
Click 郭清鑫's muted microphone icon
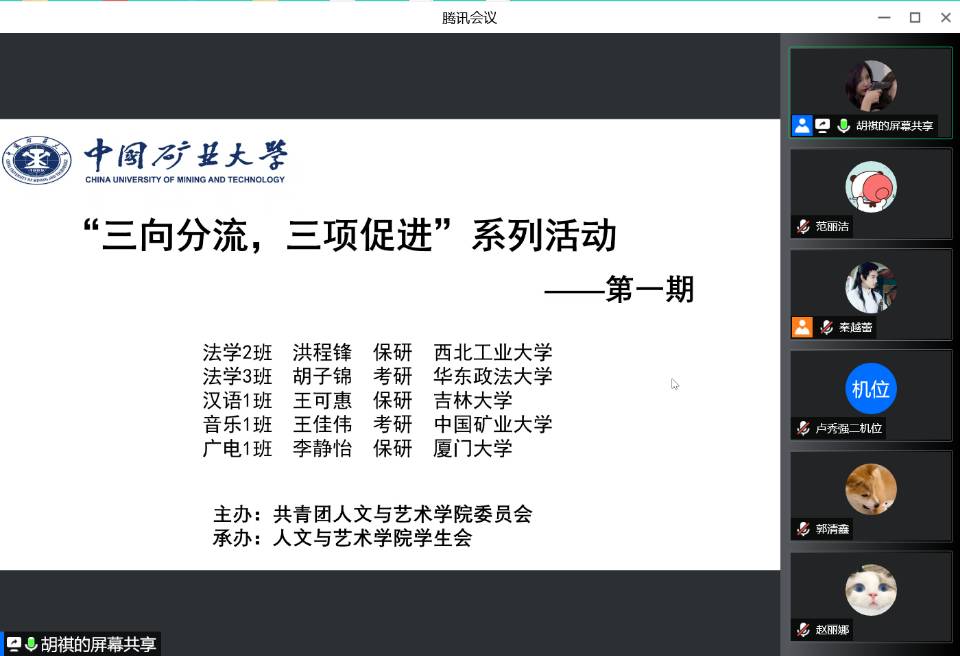pyautogui.click(x=802, y=529)
